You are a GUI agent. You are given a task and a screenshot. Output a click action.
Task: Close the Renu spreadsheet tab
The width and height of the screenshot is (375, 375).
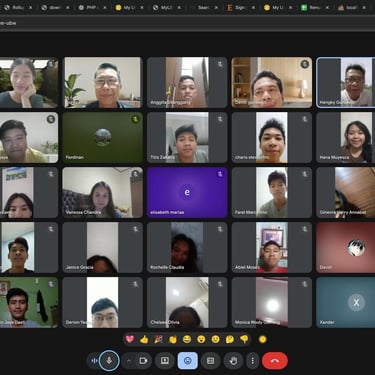pyautogui.click(x=328, y=7)
